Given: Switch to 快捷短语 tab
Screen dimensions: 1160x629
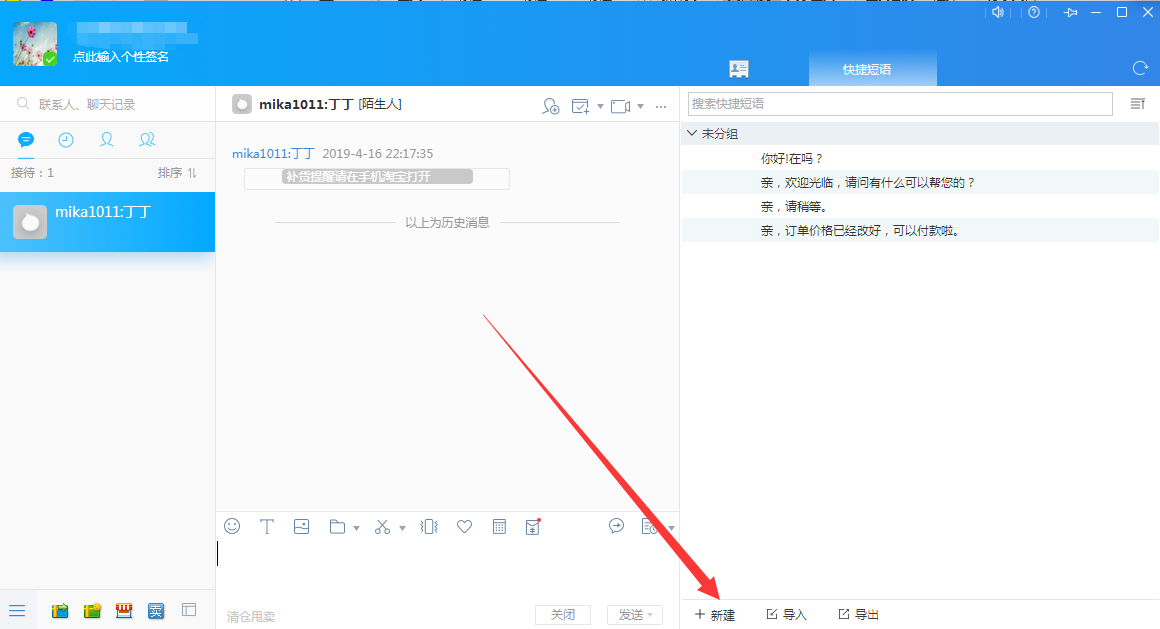Looking at the screenshot, I should coord(873,69).
